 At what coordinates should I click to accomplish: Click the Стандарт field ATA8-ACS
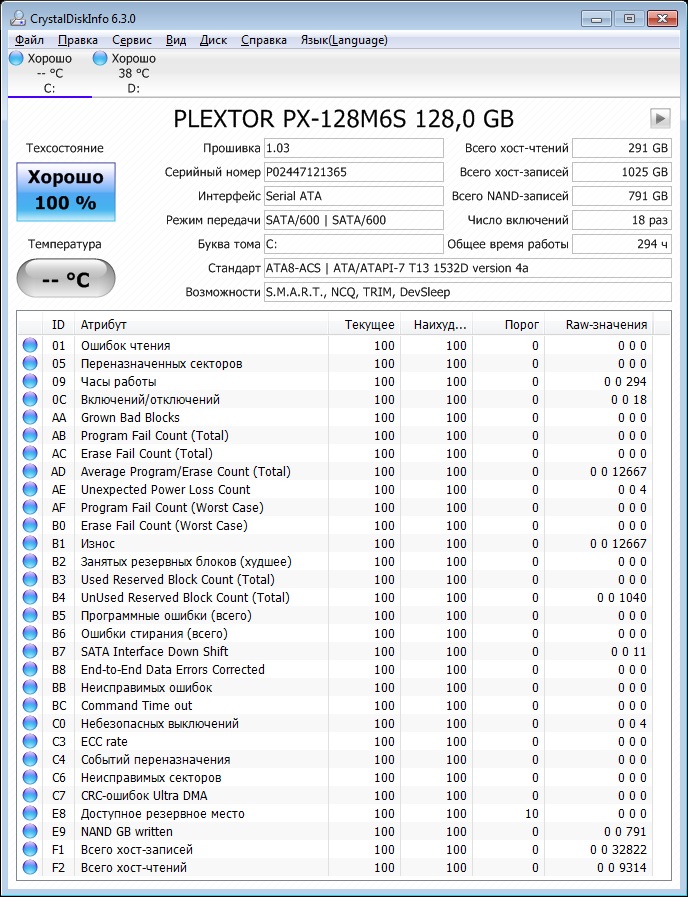tap(468, 268)
